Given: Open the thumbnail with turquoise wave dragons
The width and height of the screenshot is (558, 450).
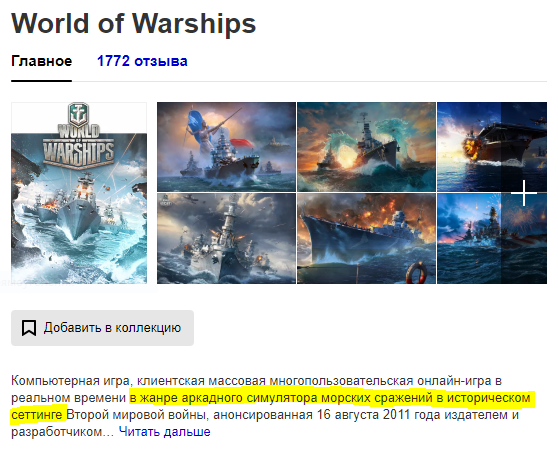Looking at the screenshot, I should point(366,147).
